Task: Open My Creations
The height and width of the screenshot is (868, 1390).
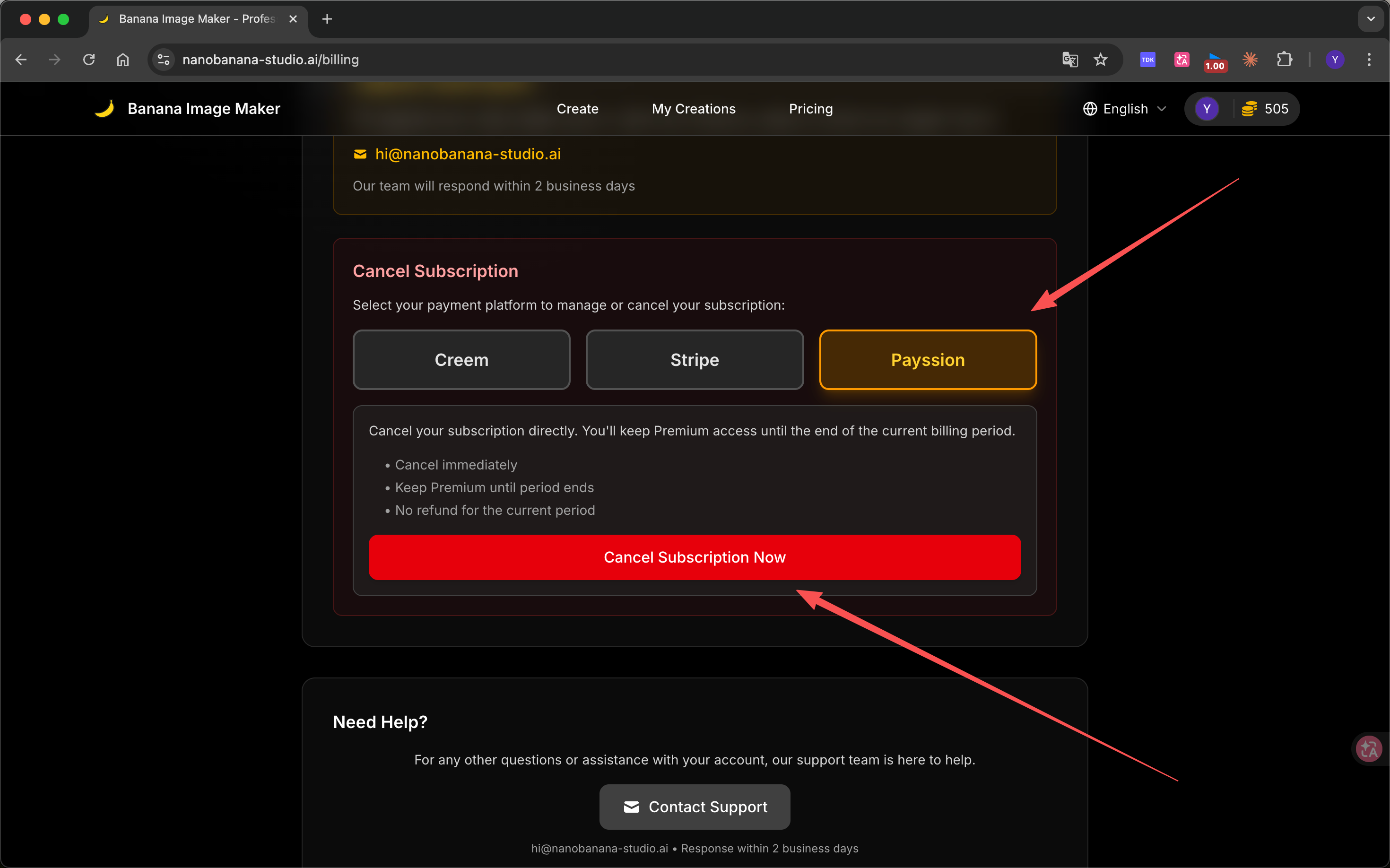Action: 694,109
